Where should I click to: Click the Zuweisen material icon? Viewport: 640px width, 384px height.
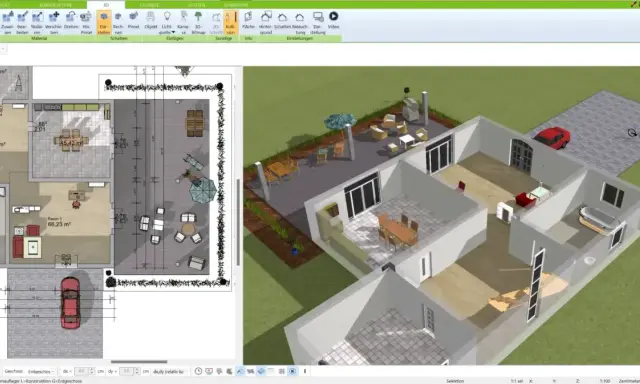pyautogui.click(x=7, y=22)
